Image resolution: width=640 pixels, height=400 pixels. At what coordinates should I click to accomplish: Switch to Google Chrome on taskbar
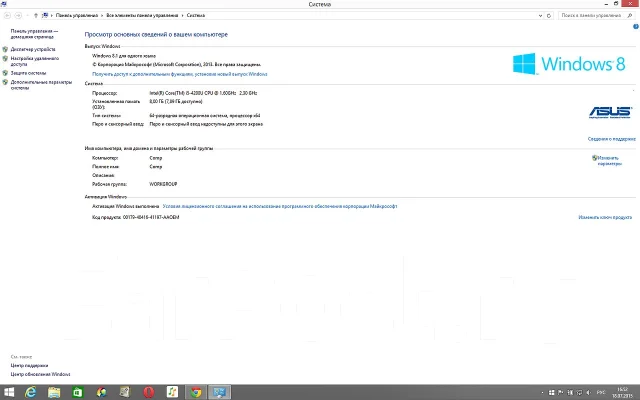click(x=196, y=392)
